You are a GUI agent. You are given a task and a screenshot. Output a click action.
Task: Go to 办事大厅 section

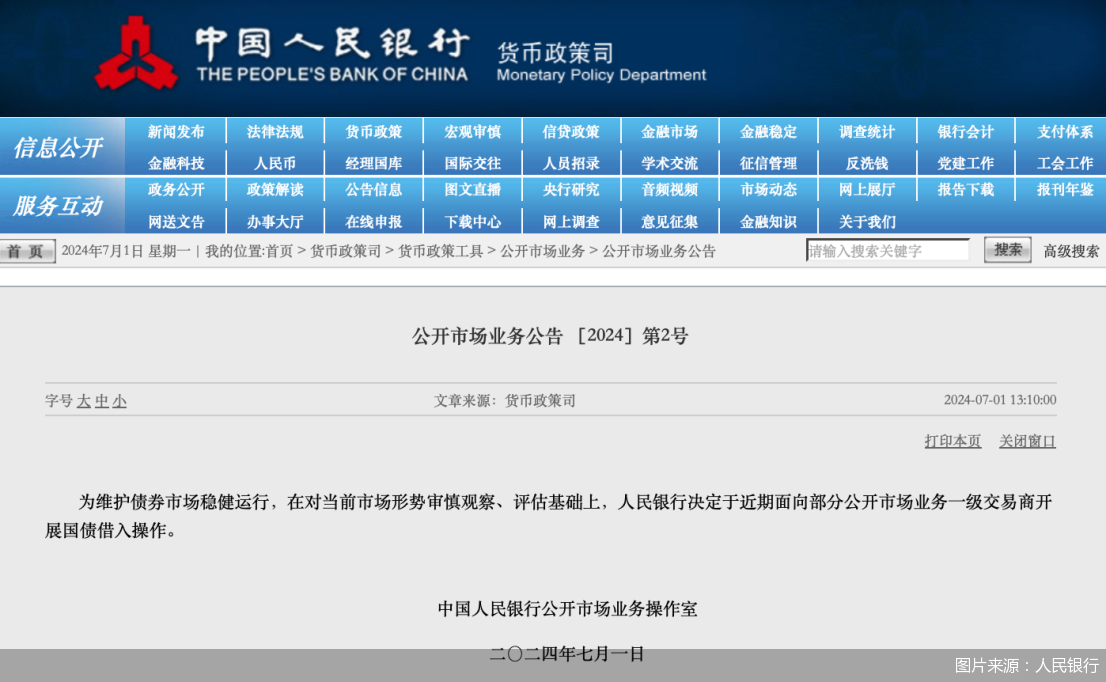274,222
